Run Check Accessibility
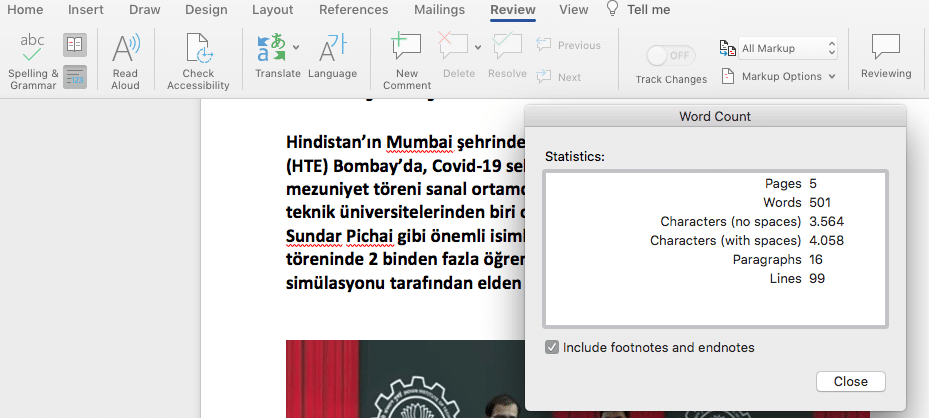The height and width of the screenshot is (418, 929). tap(198, 62)
